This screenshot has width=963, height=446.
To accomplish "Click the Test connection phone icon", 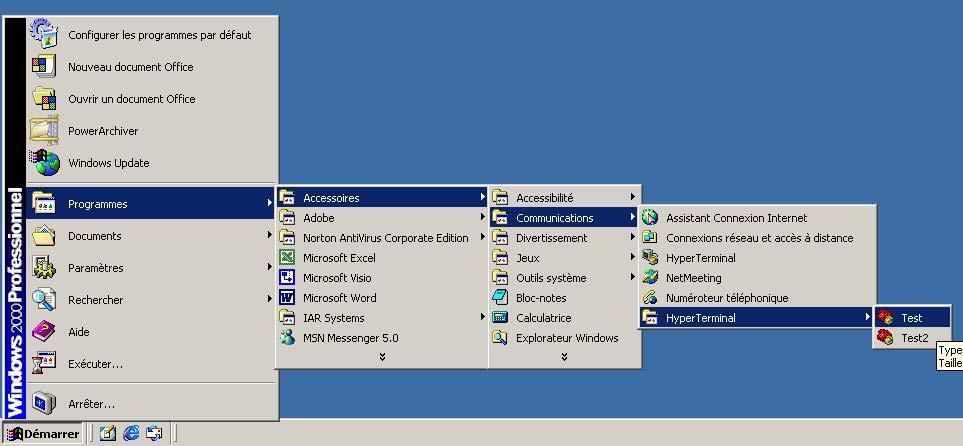I will [885, 318].
